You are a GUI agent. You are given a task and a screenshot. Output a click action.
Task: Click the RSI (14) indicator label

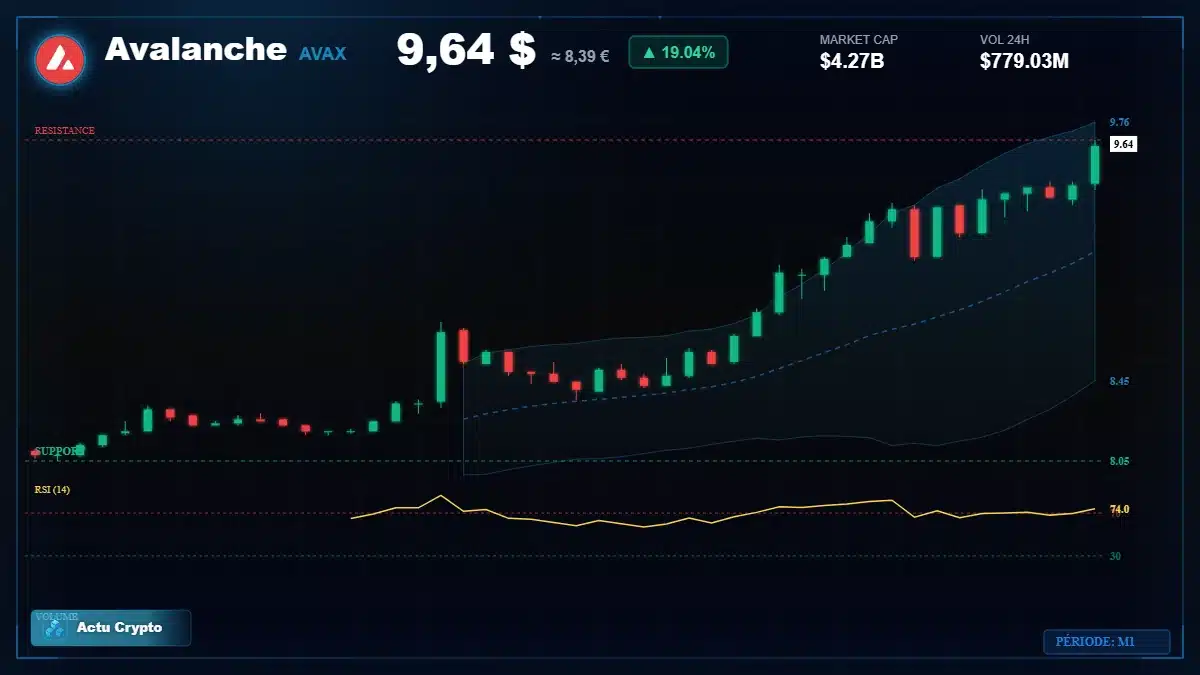pyautogui.click(x=52, y=490)
